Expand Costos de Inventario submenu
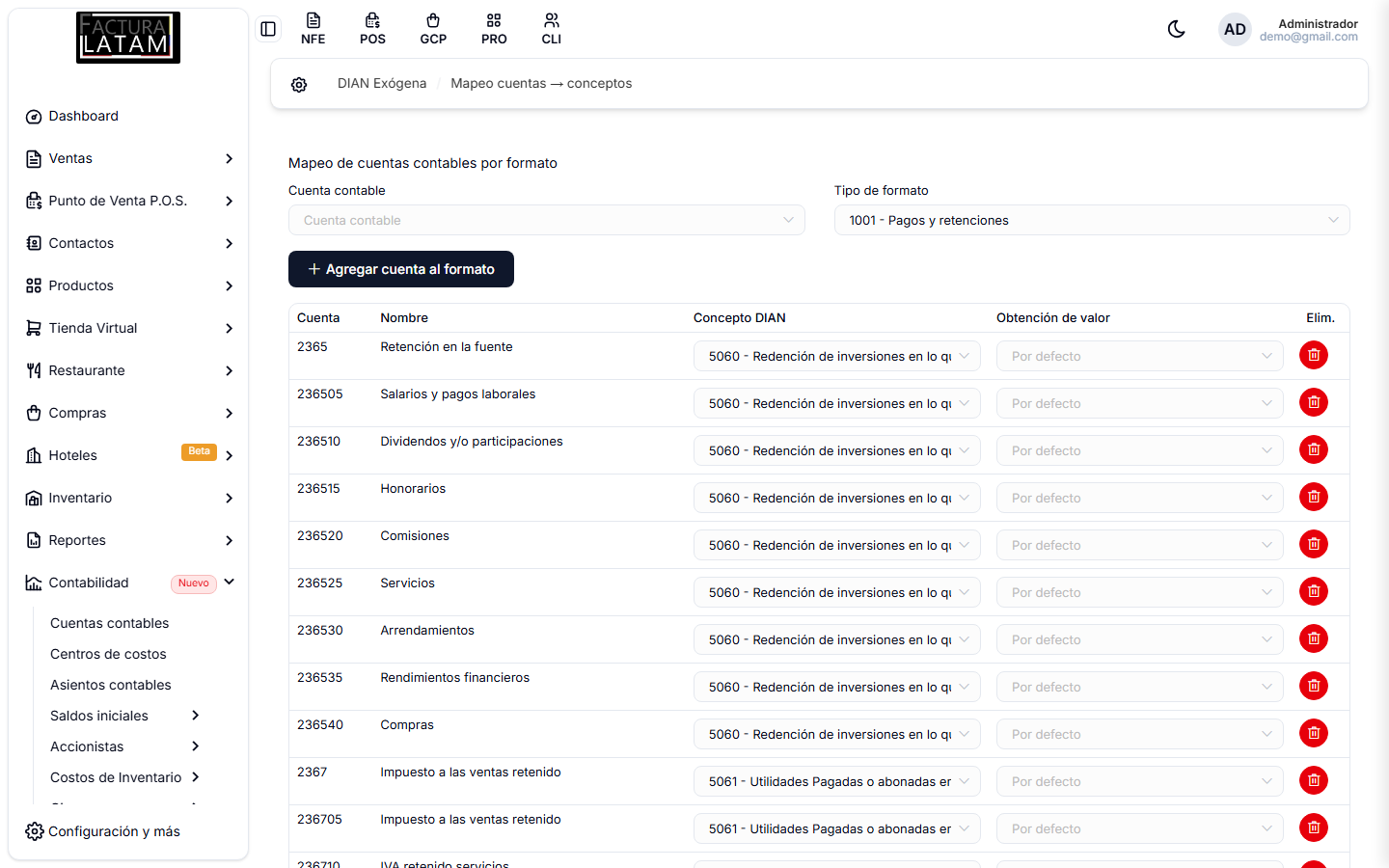The height and width of the screenshot is (868, 1389). pos(125,777)
